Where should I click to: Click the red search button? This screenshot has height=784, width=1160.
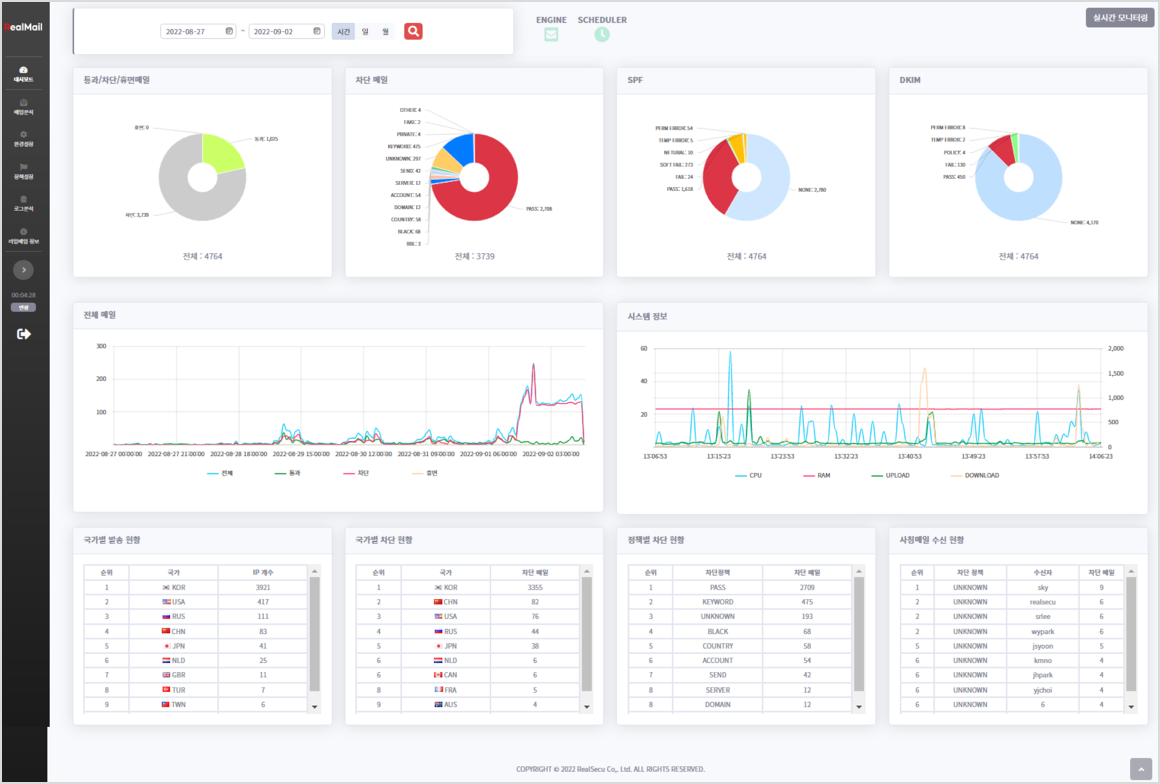coord(413,31)
